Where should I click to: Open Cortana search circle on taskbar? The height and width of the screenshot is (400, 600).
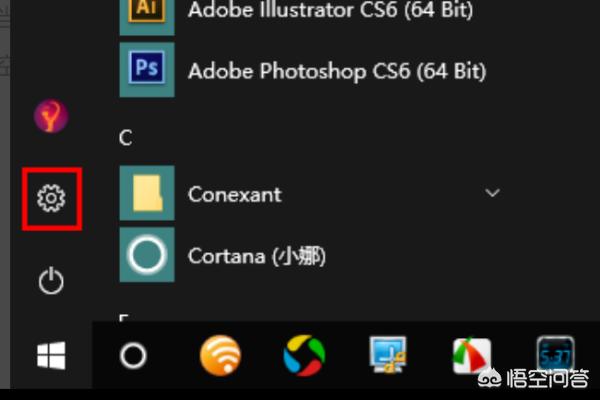coord(133,356)
